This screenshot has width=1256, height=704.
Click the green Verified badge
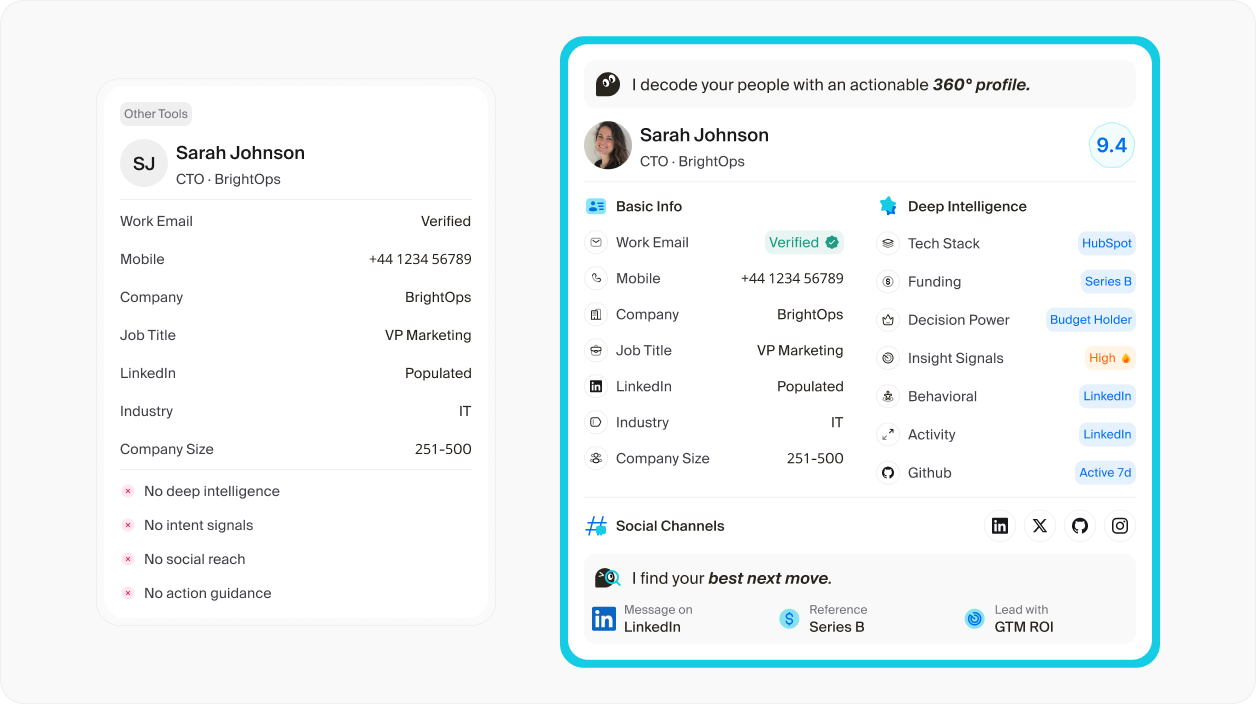805,242
